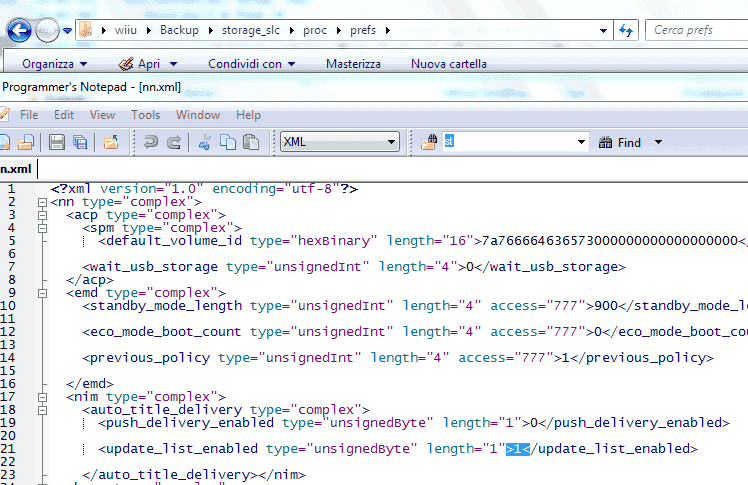Click the Paste clipboard icon
Viewport: 748px width, 485px height.
(x=251, y=142)
